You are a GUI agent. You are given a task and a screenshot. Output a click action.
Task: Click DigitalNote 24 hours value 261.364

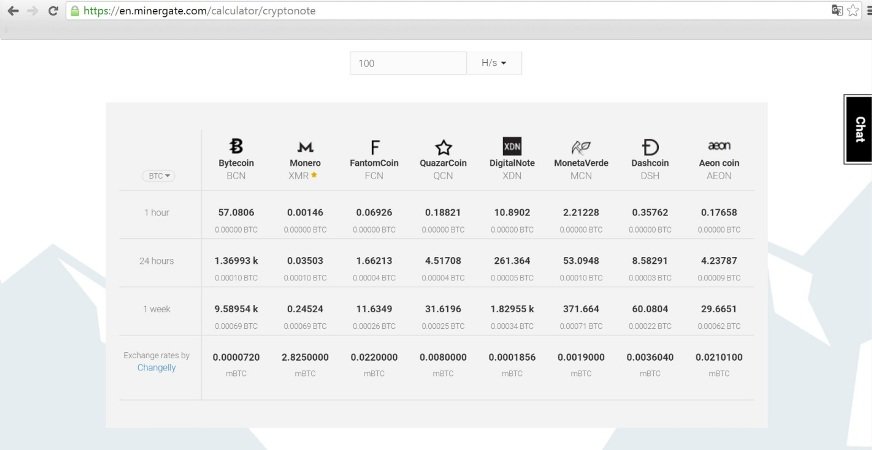[x=512, y=260]
